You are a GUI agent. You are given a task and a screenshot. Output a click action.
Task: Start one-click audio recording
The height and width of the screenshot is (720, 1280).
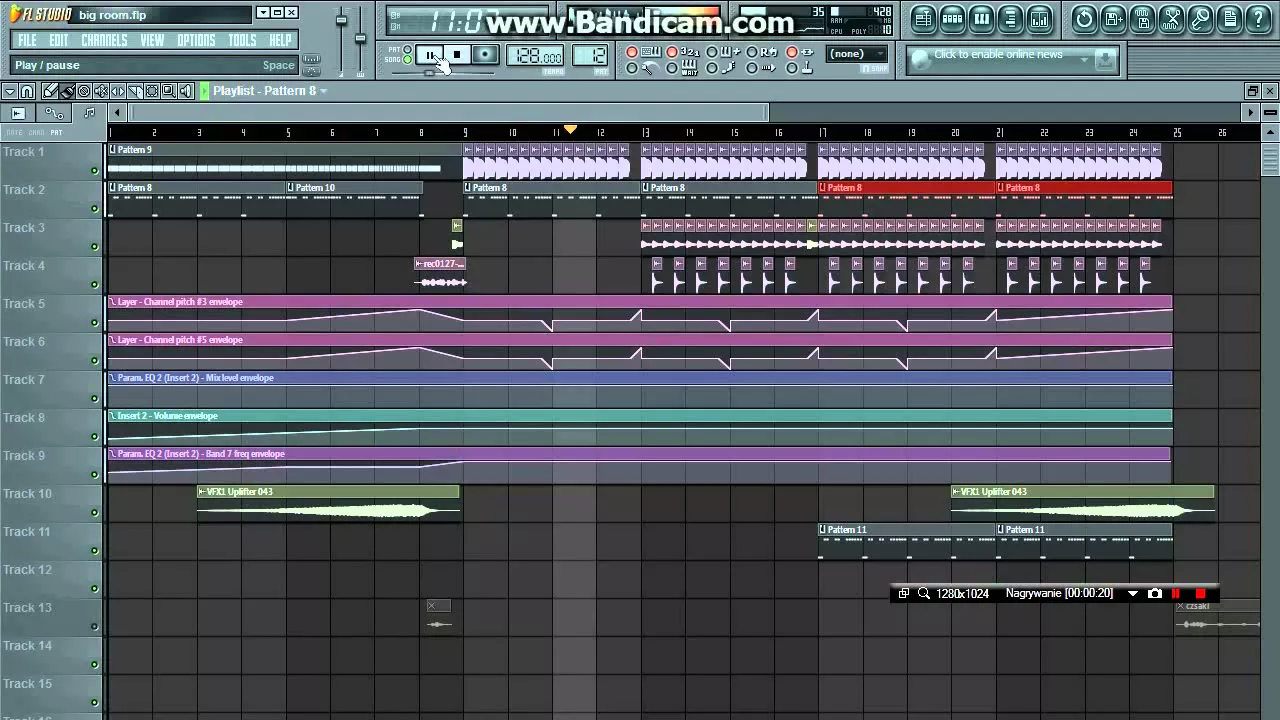pyautogui.click(x=1201, y=19)
